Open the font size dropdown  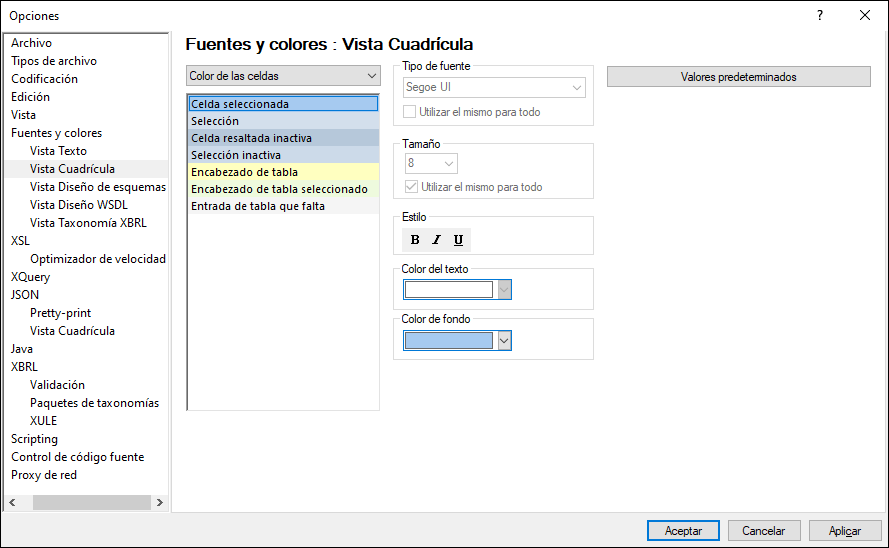(431, 163)
